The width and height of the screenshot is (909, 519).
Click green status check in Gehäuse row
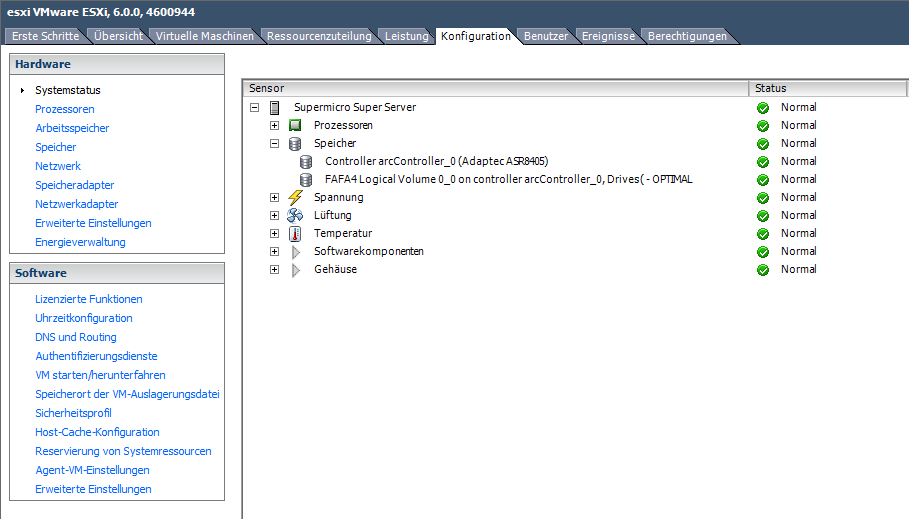pos(763,270)
